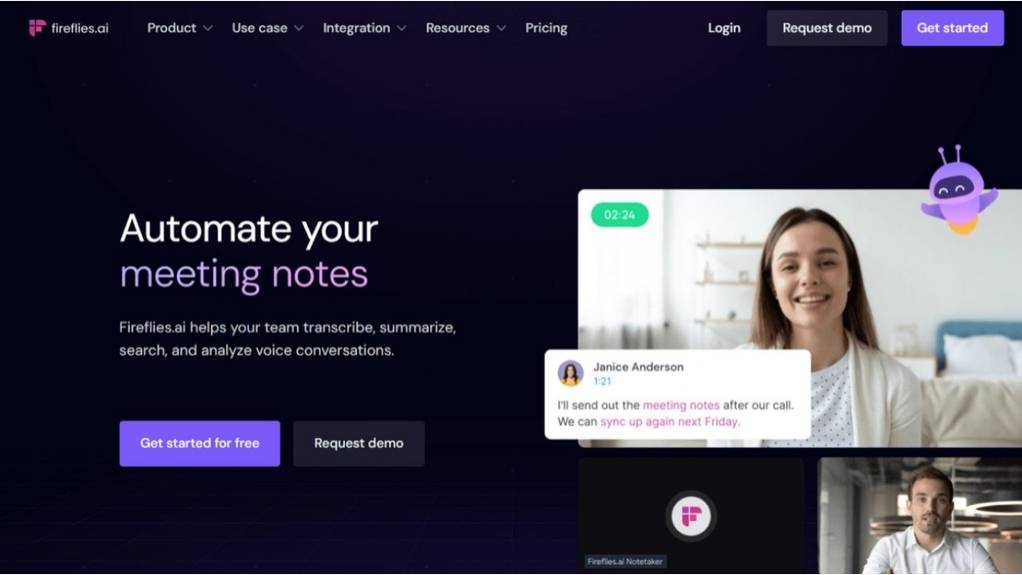The width and height of the screenshot is (1022, 575).
Task: Click the 1:21 timestamp in transcript
Action: pyautogui.click(x=602, y=381)
